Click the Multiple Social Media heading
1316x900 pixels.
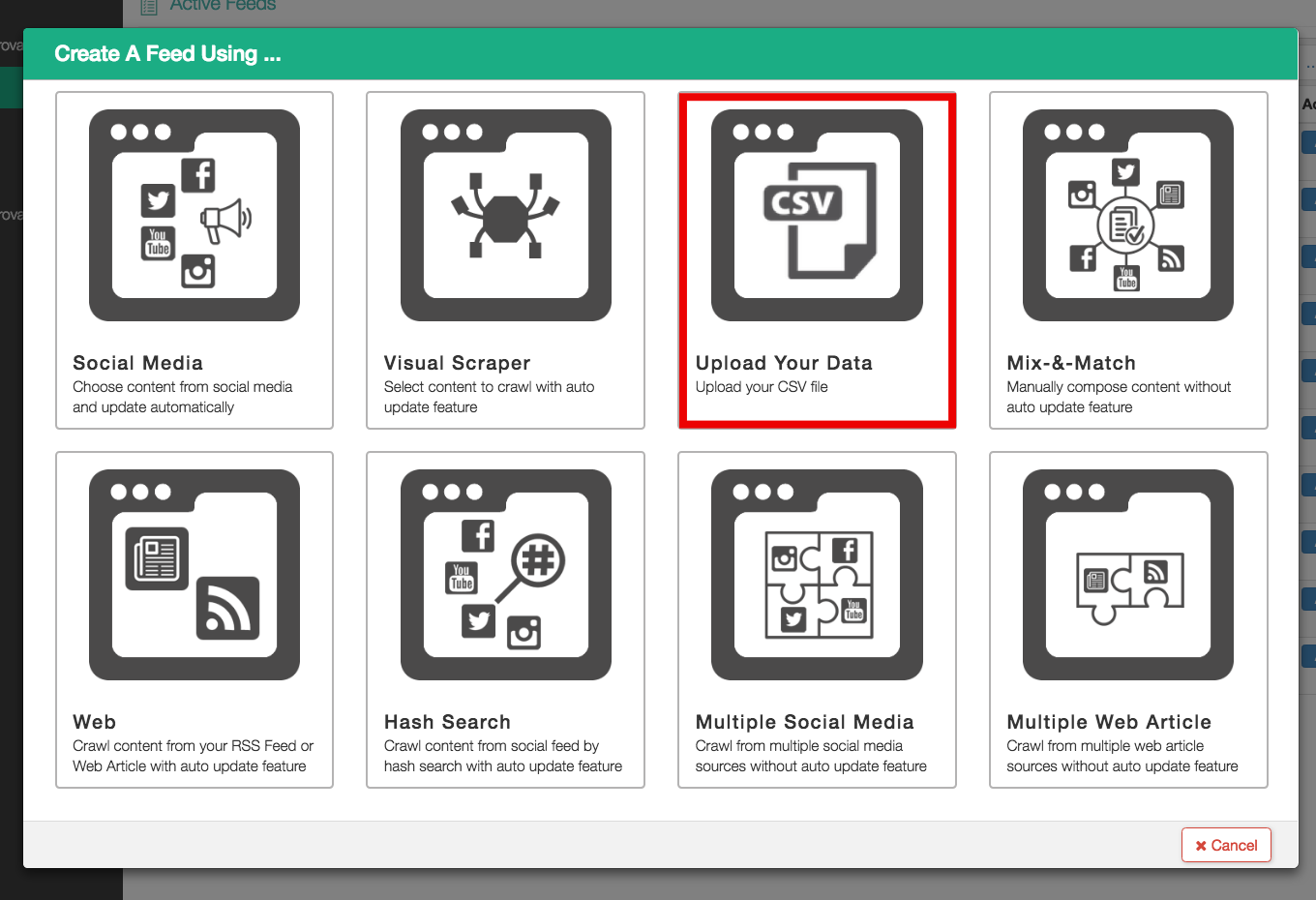[804, 722]
